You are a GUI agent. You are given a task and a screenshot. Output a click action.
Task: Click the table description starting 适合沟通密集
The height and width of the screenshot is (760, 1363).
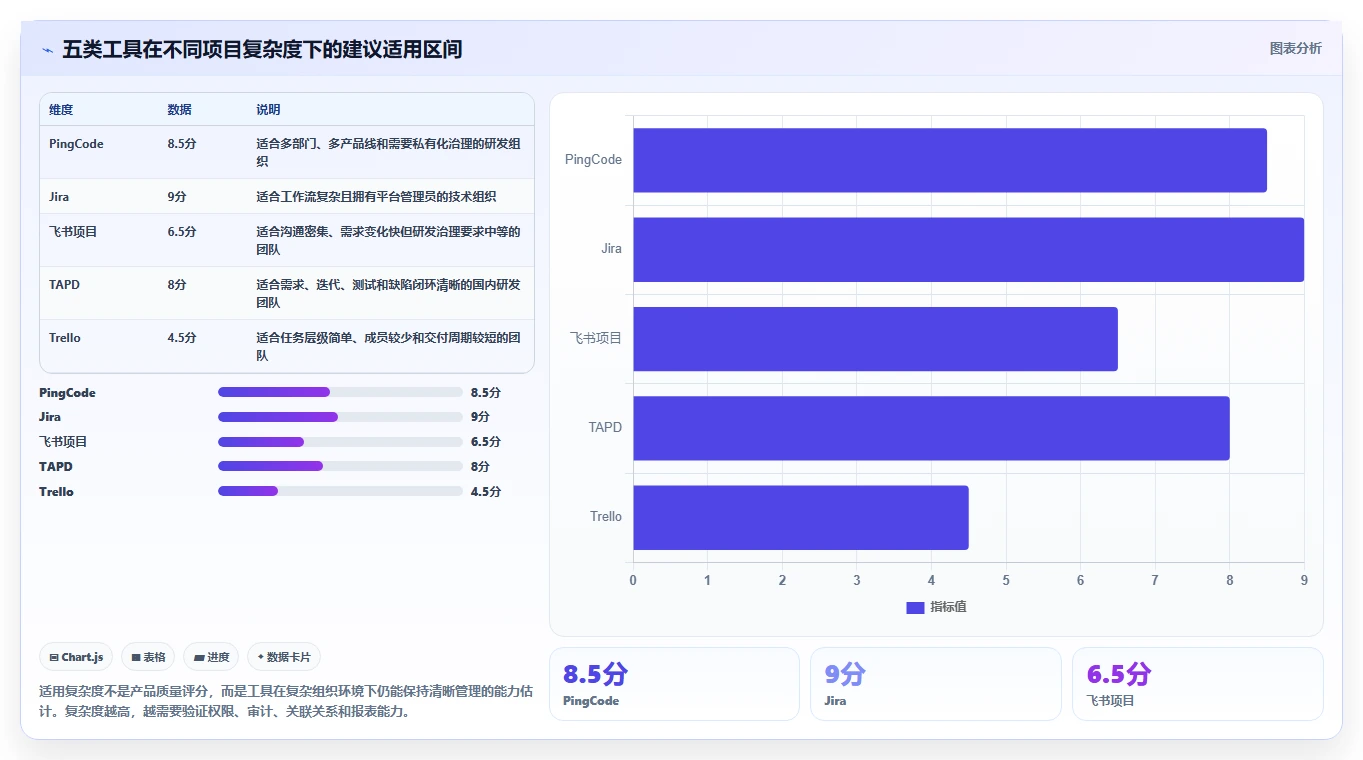388,240
